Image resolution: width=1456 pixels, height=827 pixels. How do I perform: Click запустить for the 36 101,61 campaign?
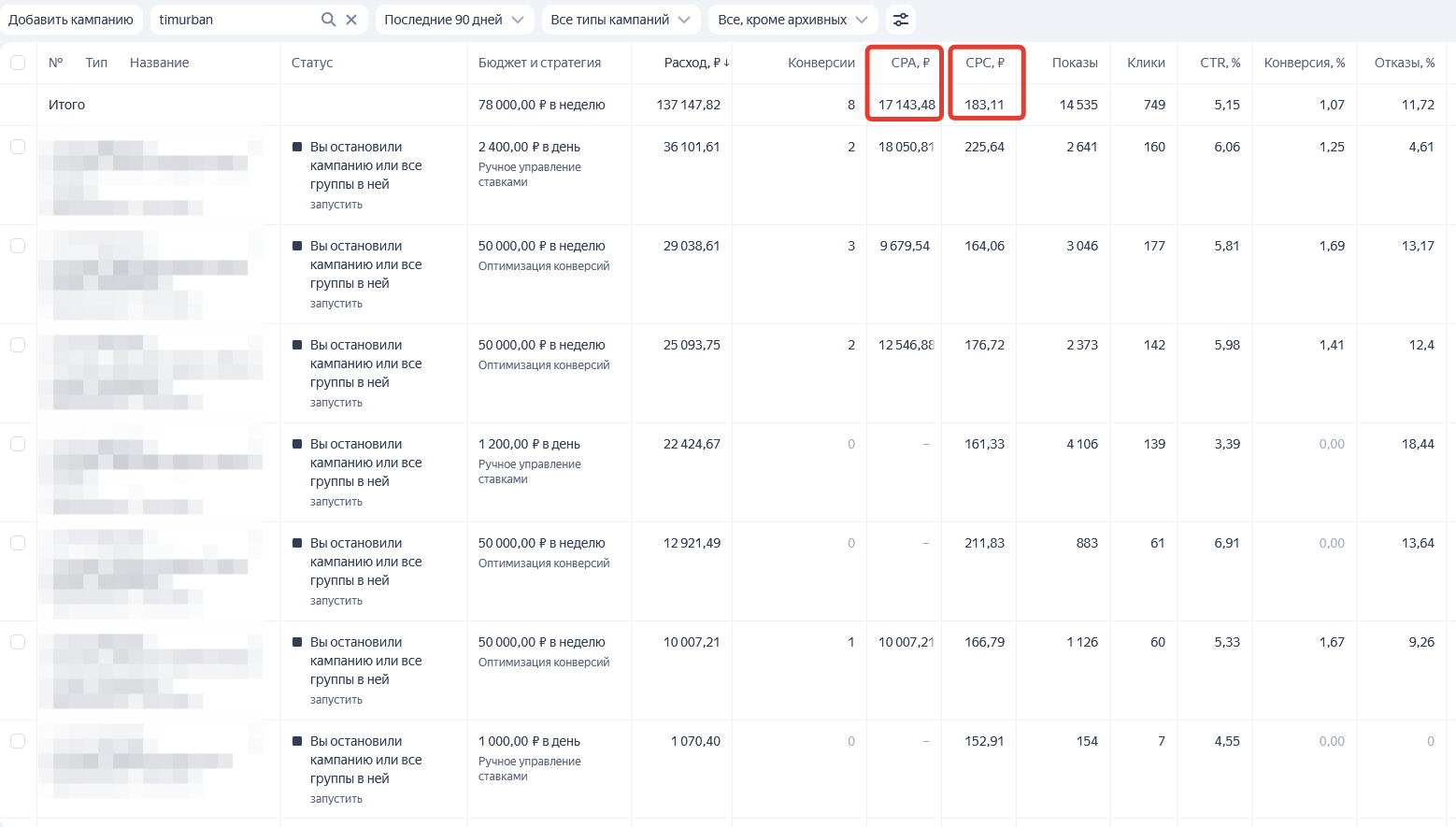(x=336, y=205)
